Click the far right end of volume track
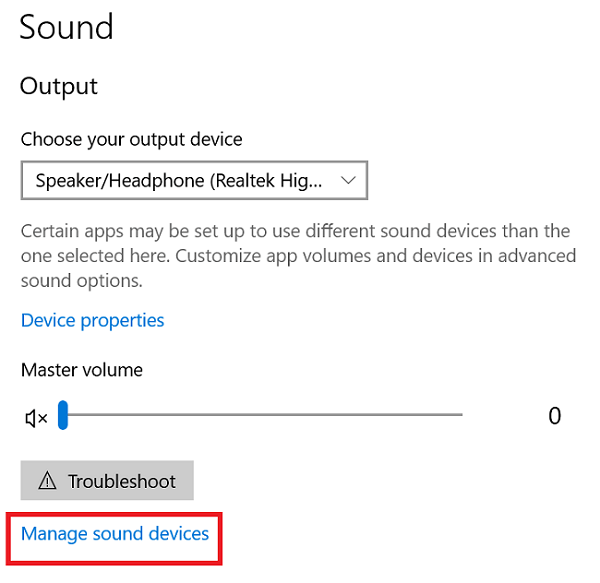Image resolution: width=600 pixels, height=583 pixels. [x=460, y=414]
